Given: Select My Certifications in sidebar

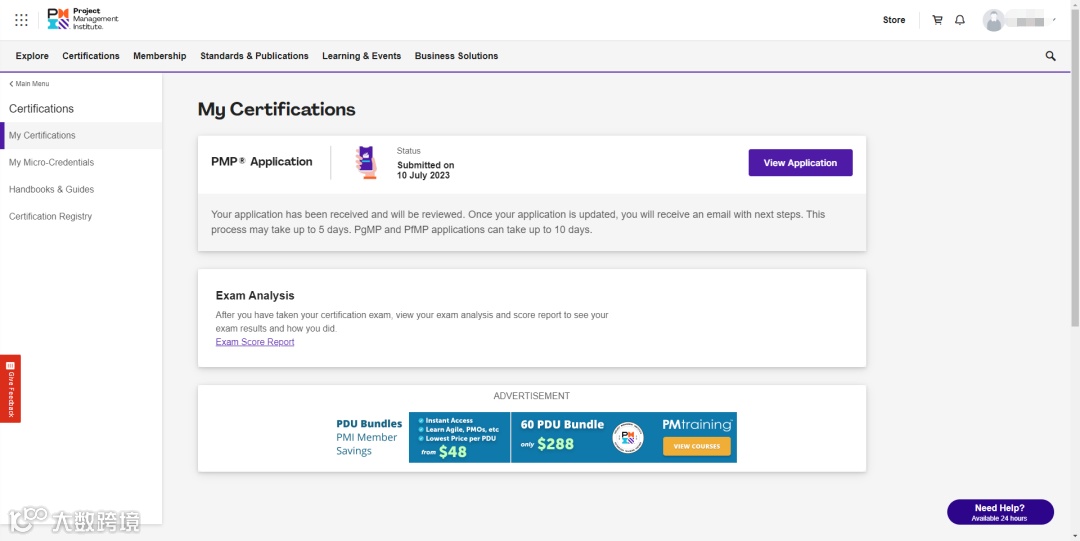Looking at the screenshot, I should click(81, 135).
